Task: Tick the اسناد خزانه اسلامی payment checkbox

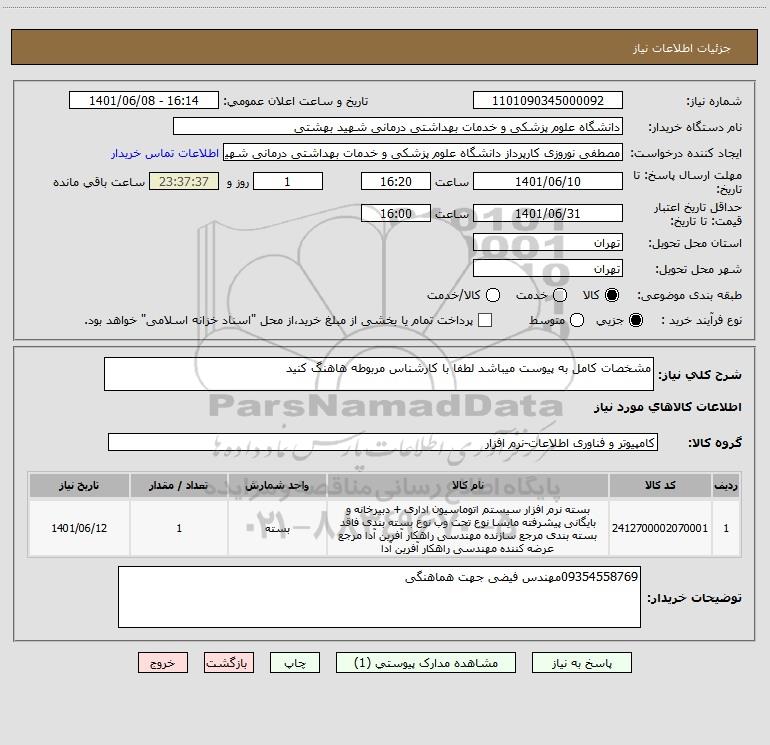Action: click(485, 320)
